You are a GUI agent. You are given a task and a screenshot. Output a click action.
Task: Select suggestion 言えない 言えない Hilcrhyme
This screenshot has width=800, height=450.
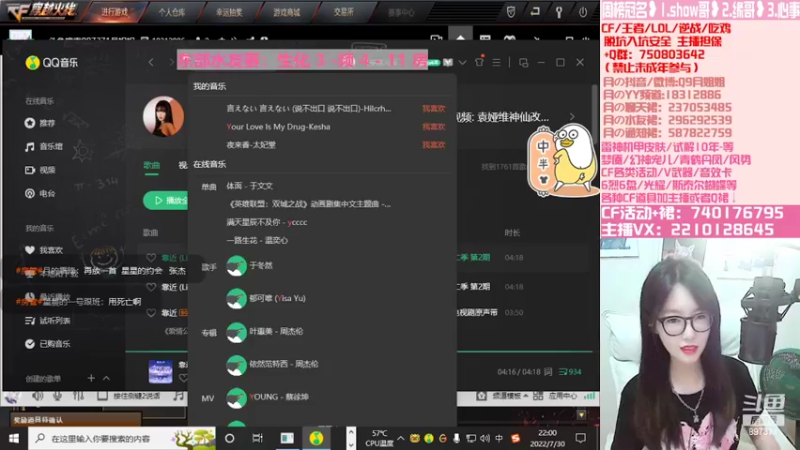309,109
